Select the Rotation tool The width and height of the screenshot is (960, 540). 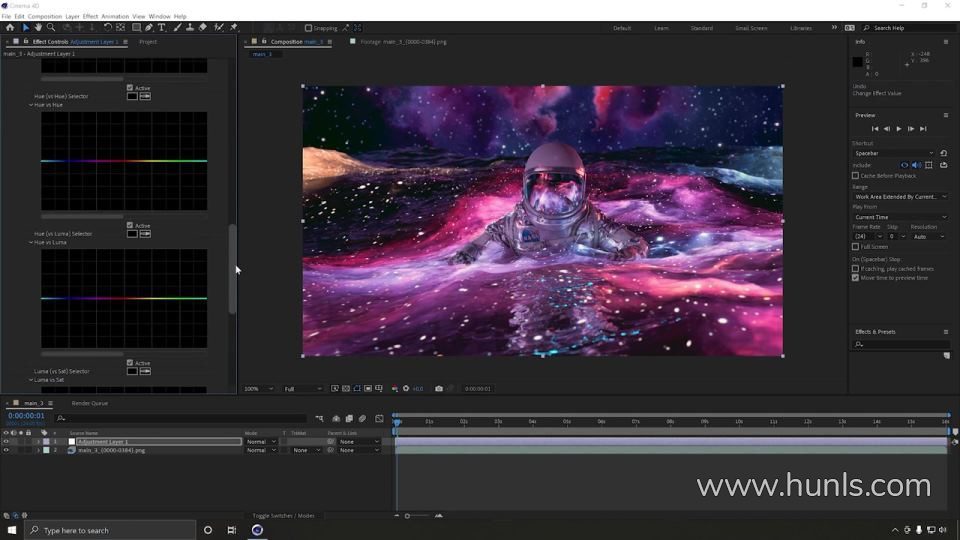[107, 28]
